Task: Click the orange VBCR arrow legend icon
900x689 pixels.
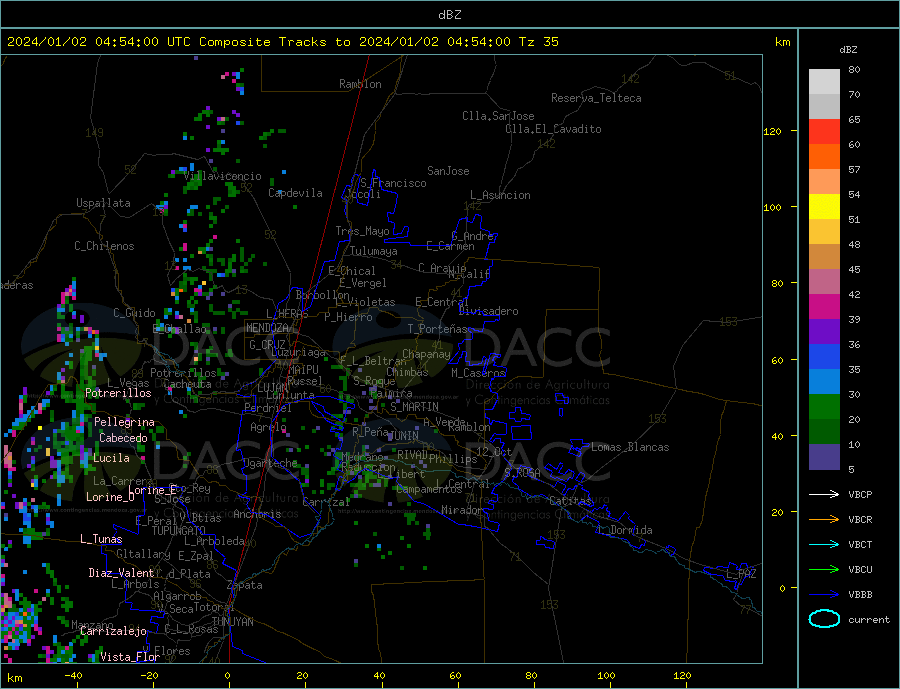Action: point(824,520)
